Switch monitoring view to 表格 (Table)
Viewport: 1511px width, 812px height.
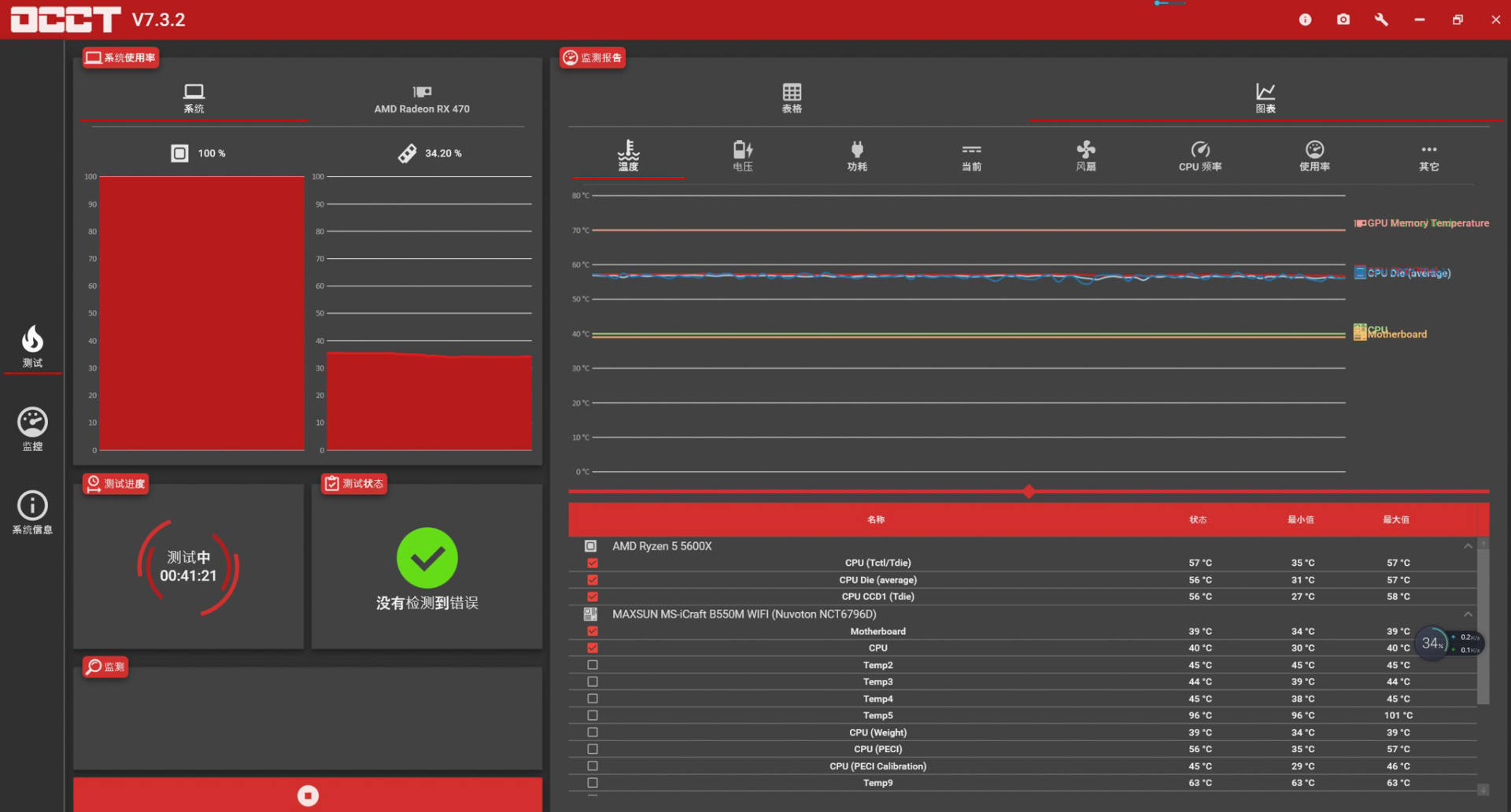click(x=792, y=98)
